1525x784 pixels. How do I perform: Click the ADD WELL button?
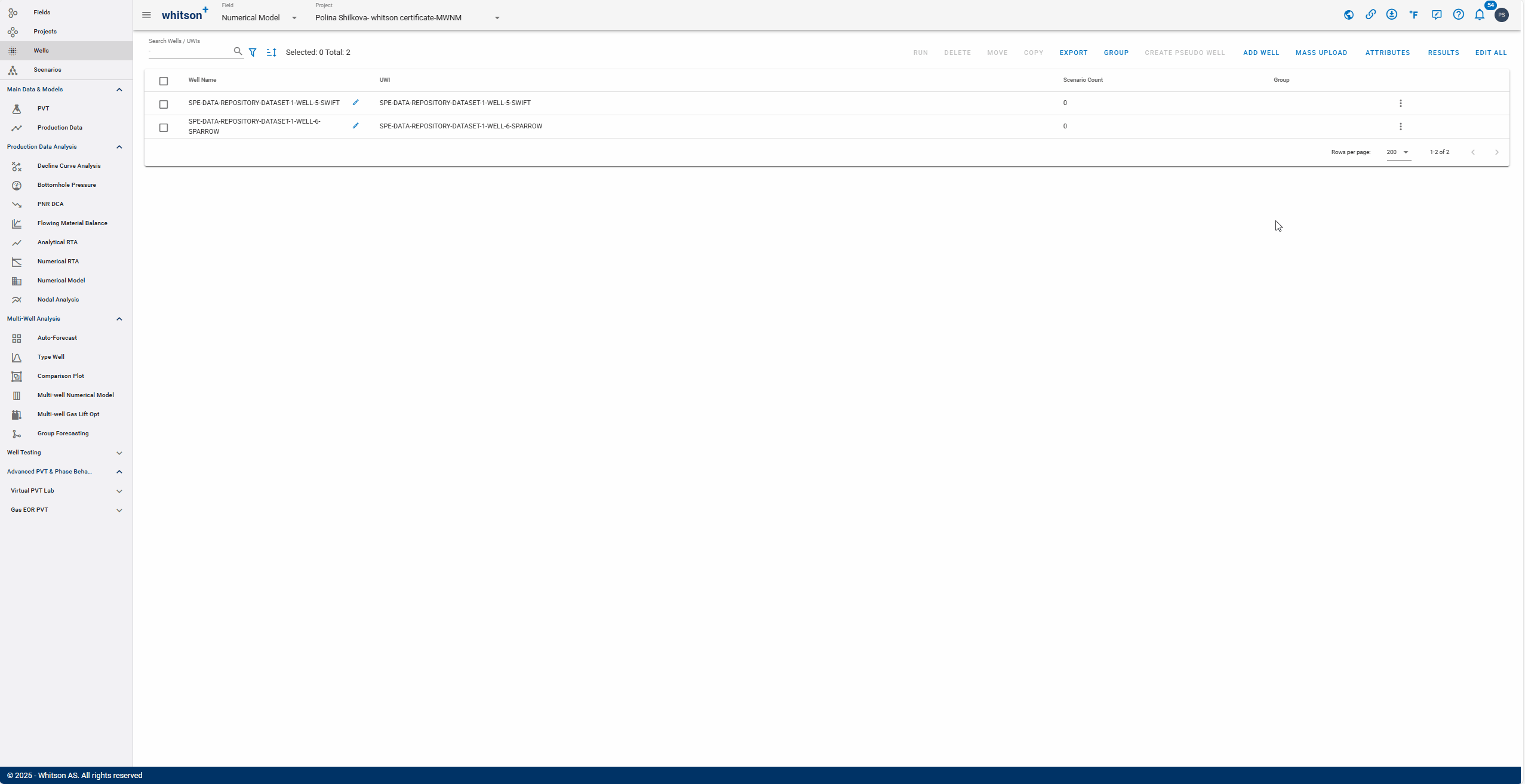pyautogui.click(x=1261, y=53)
